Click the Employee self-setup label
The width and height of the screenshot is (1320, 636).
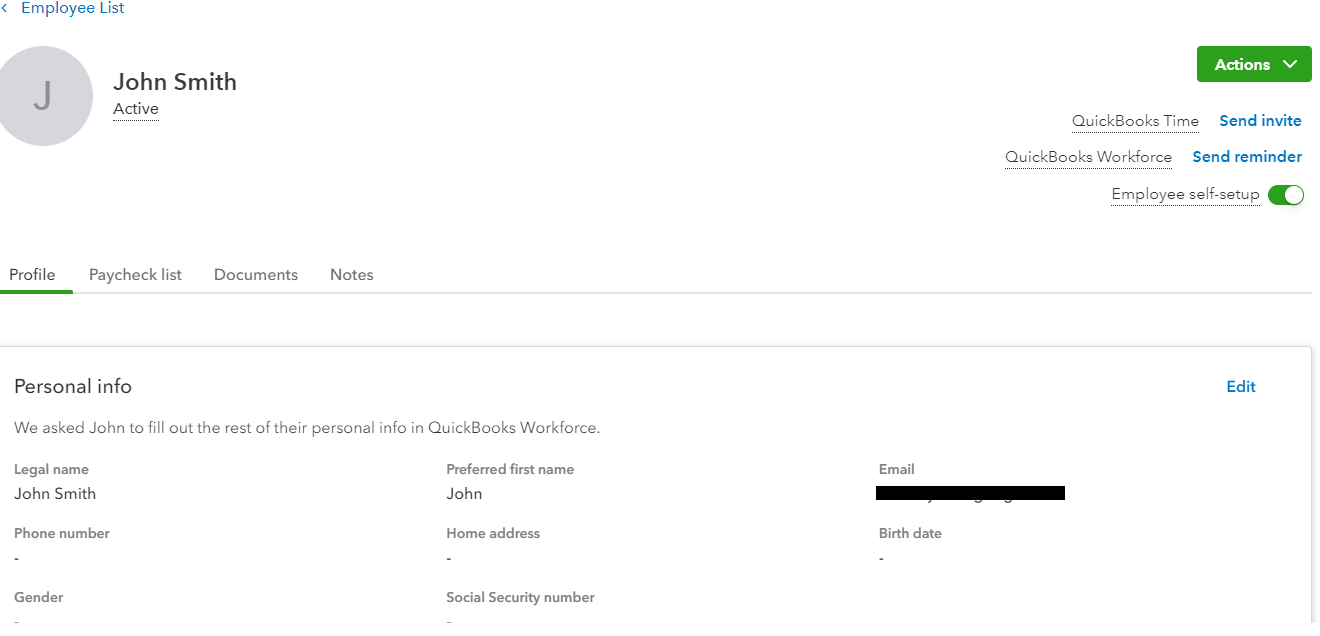pyautogui.click(x=1185, y=195)
